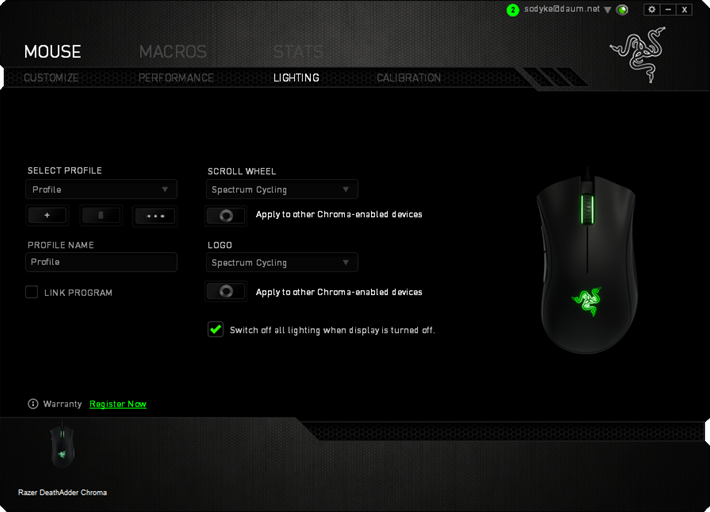Switch to the STATS tab
This screenshot has width=710, height=512.
298,52
